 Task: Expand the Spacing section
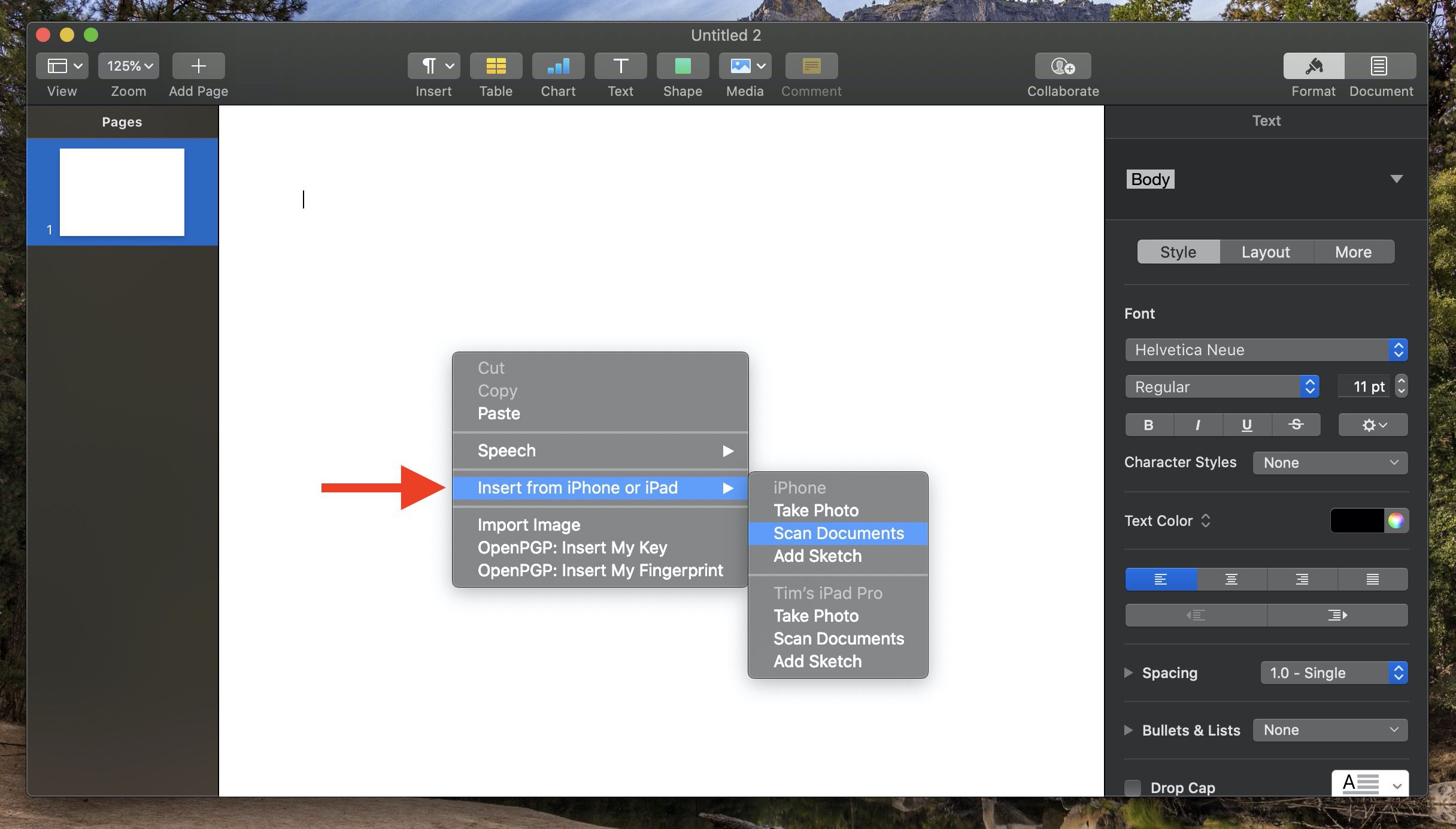coord(1129,673)
